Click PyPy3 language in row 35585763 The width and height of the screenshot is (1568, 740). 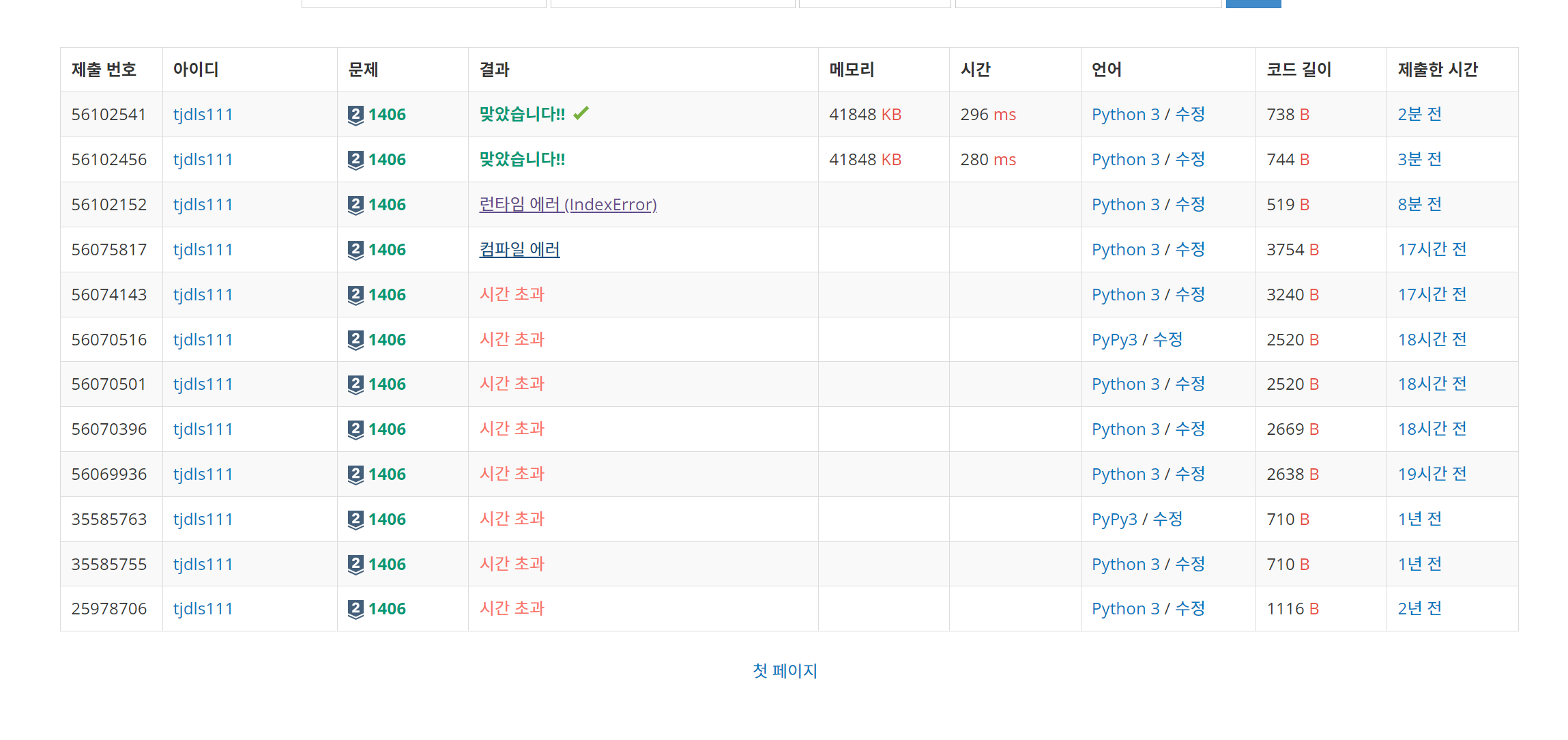(1114, 520)
